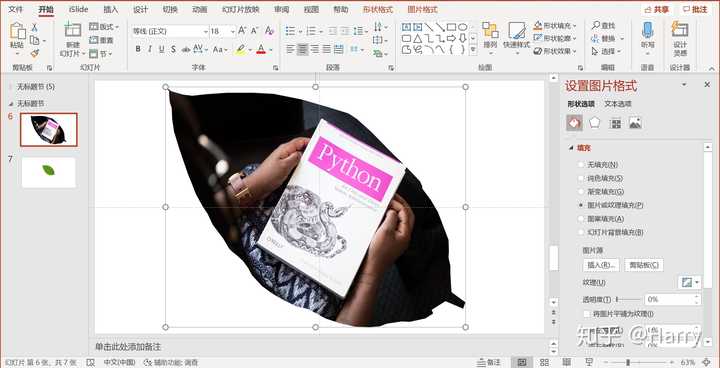Switch to the Insert (插入) tab
The image size is (720, 368).
[x=111, y=9]
